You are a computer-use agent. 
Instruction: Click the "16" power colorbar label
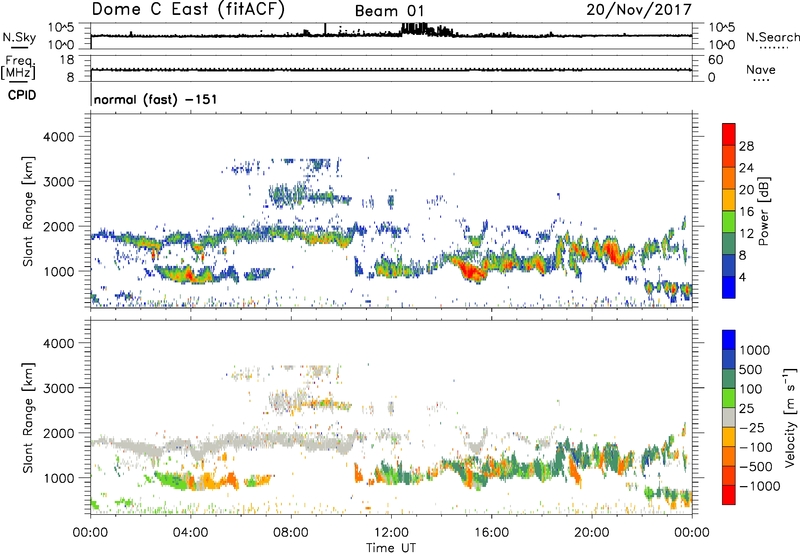click(x=746, y=212)
